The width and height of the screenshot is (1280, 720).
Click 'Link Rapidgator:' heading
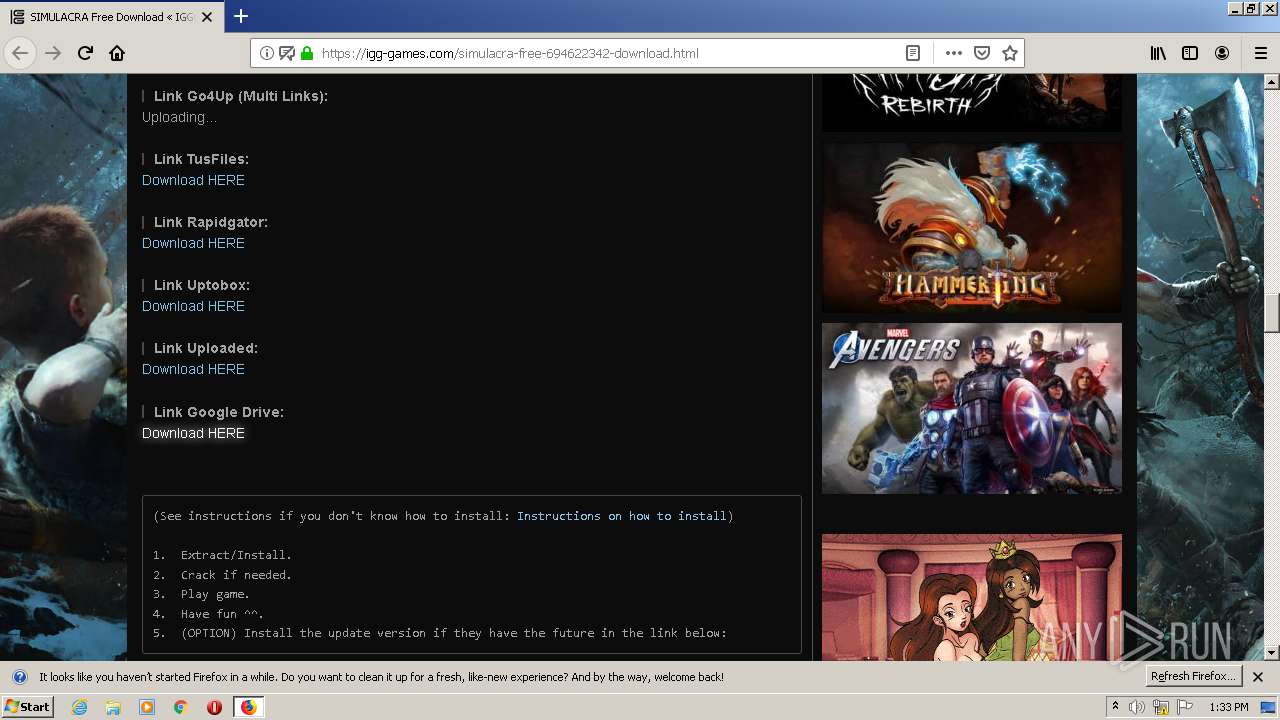211,222
